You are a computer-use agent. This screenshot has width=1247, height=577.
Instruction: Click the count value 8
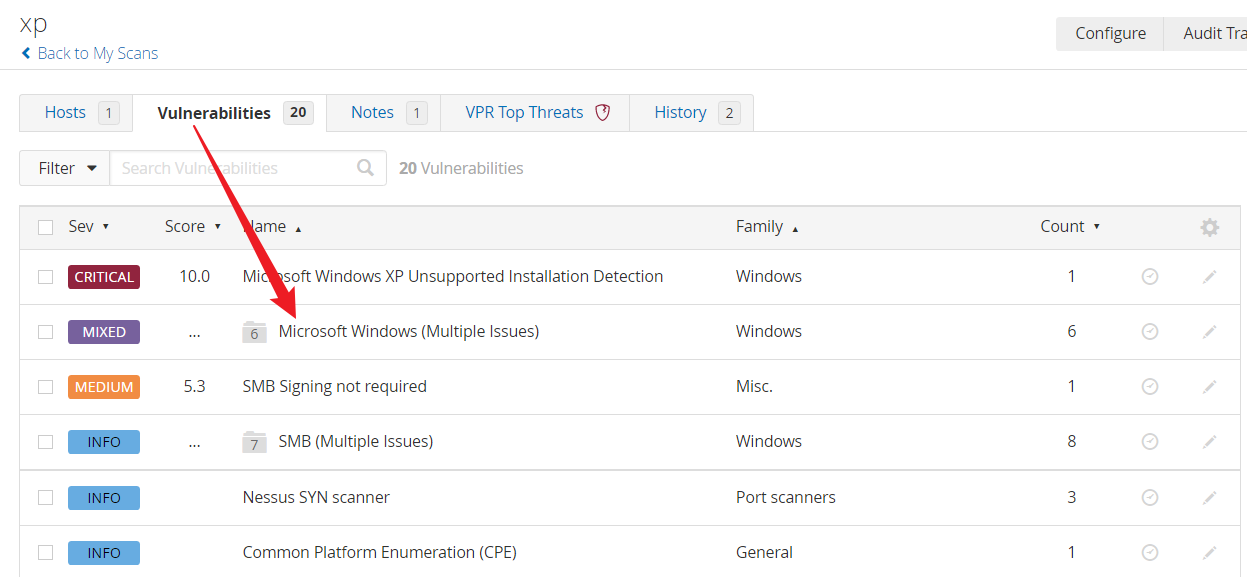pos(1071,441)
